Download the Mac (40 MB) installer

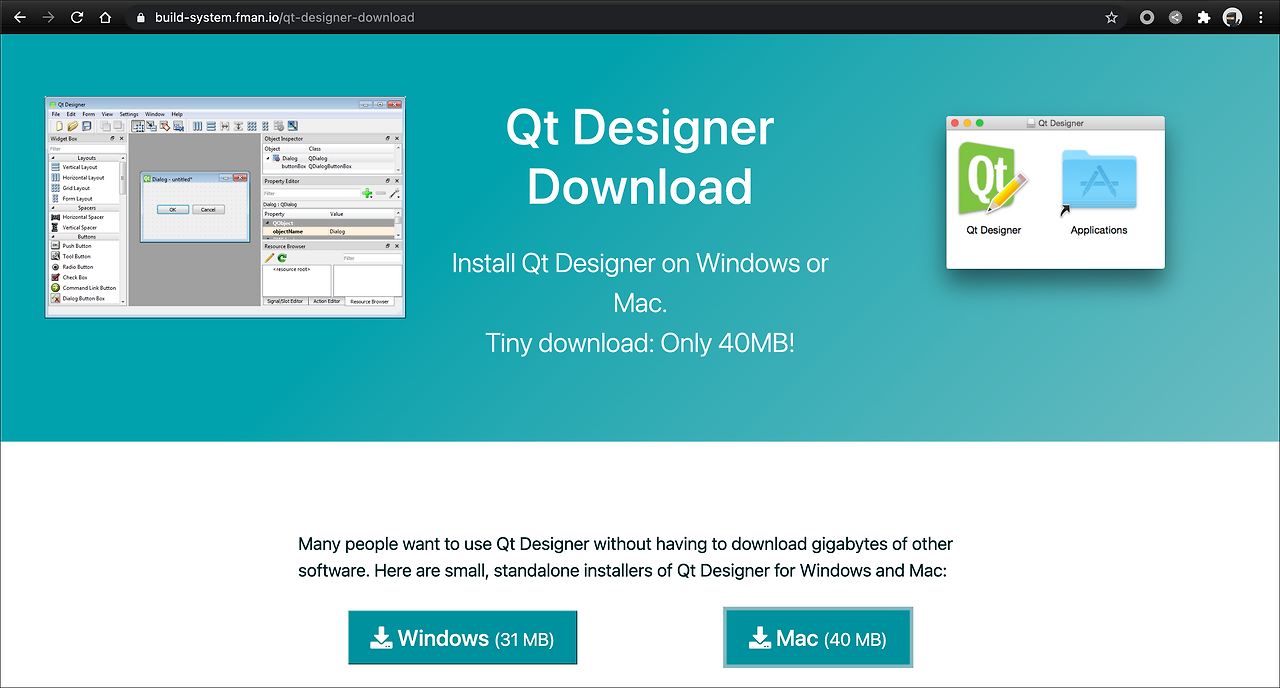[818, 638]
